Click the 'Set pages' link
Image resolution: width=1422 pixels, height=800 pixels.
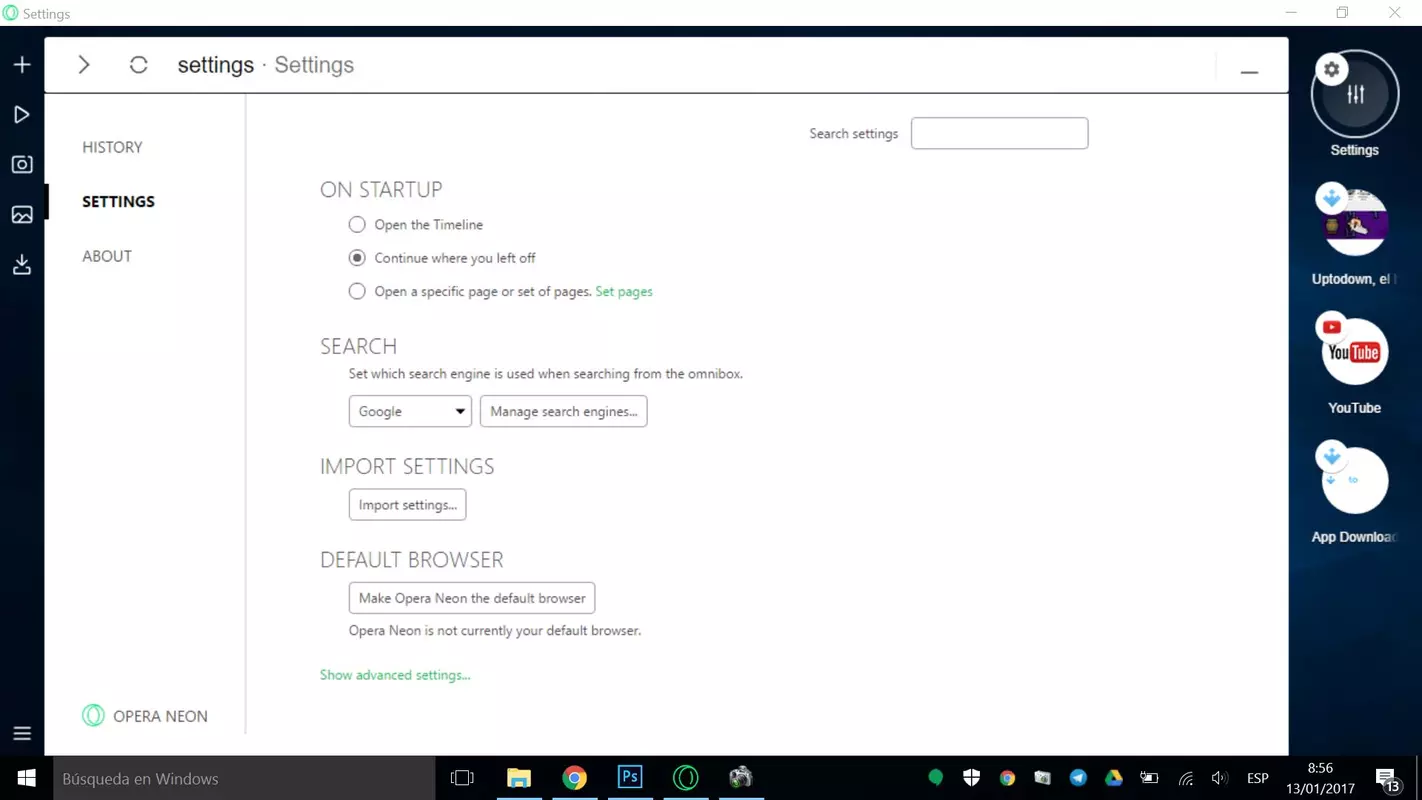[x=624, y=292]
